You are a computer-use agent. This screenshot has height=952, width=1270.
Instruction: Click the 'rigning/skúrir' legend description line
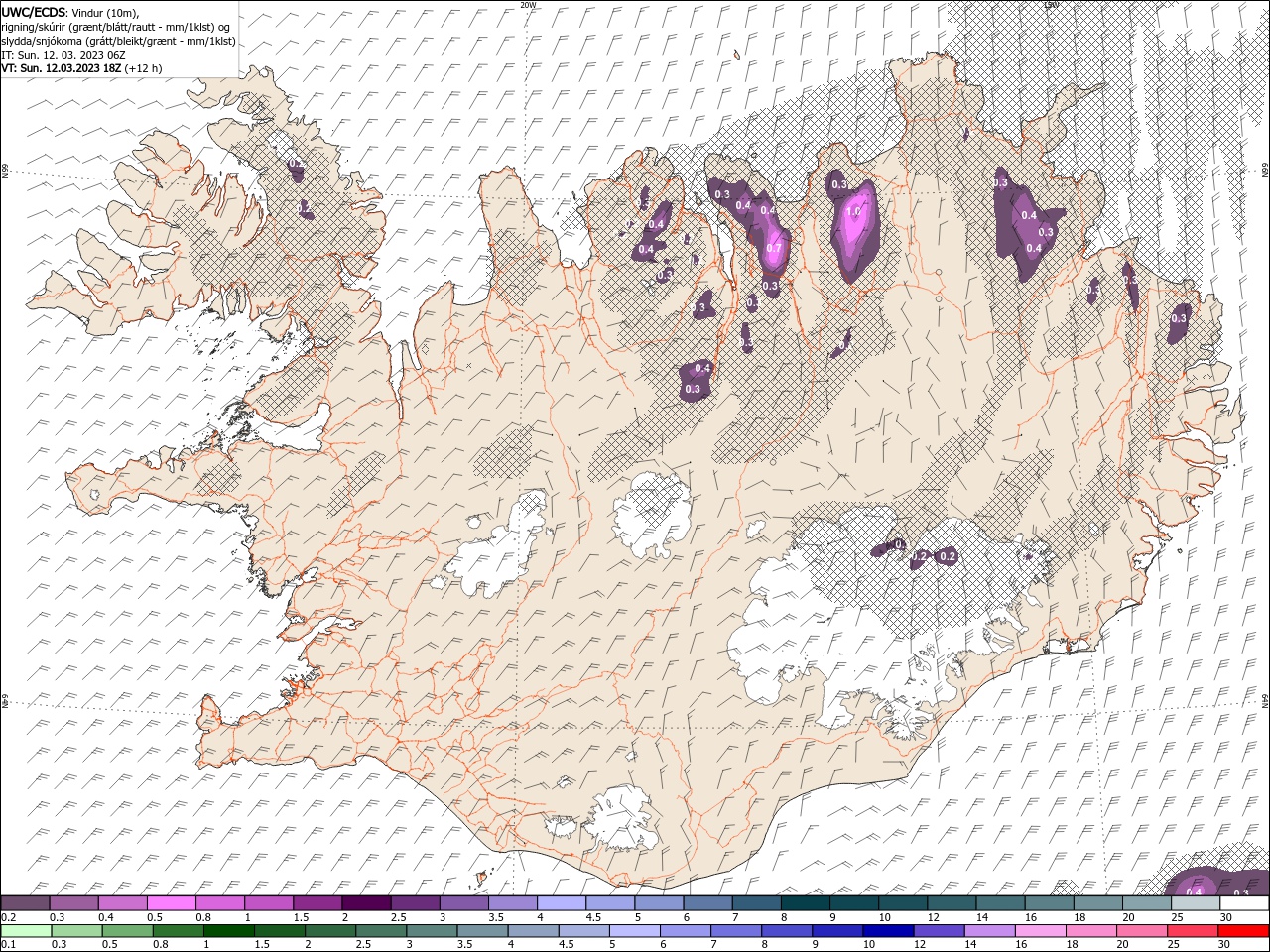(116, 26)
